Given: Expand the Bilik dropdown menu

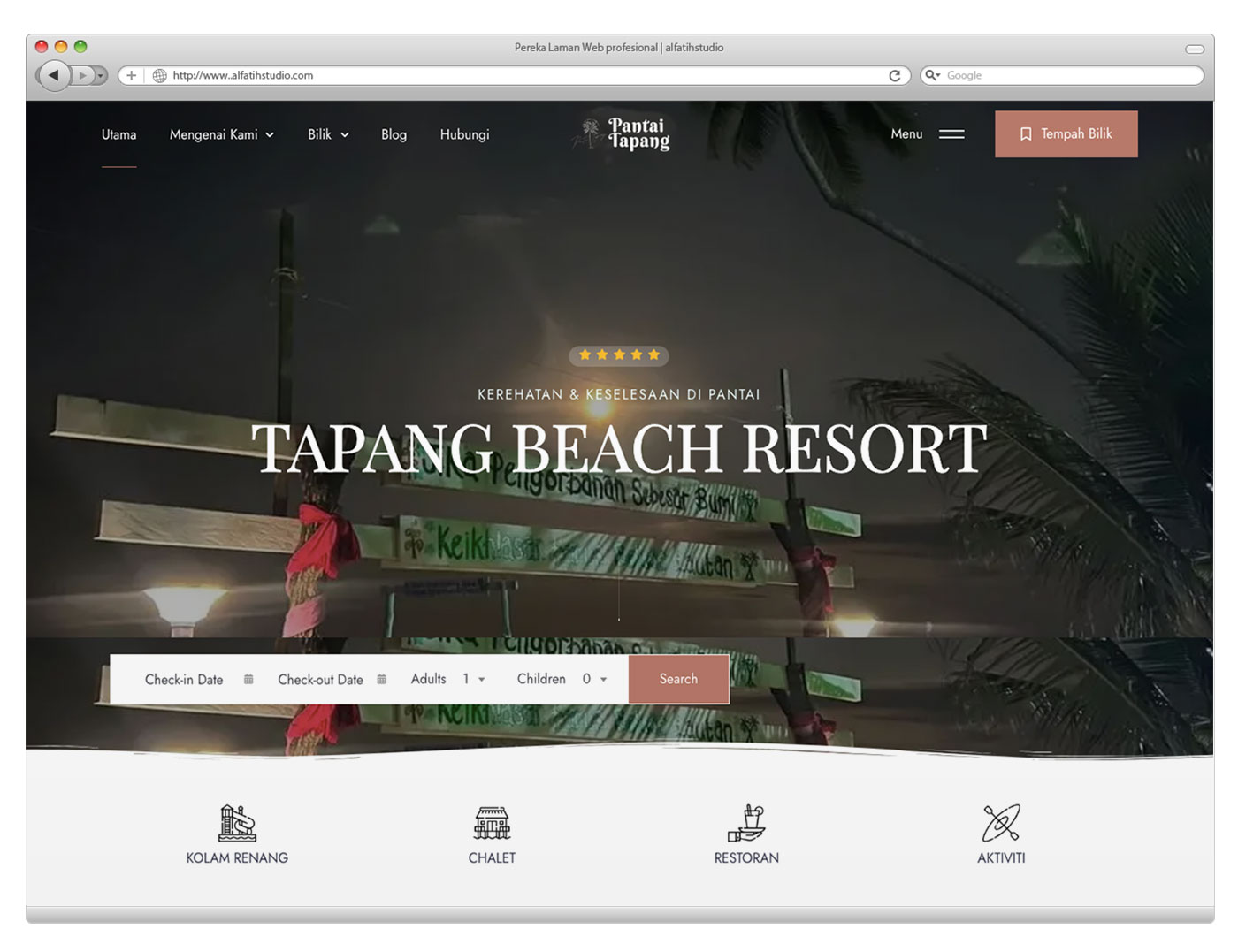Looking at the screenshot, I should [x=326, y=134].
